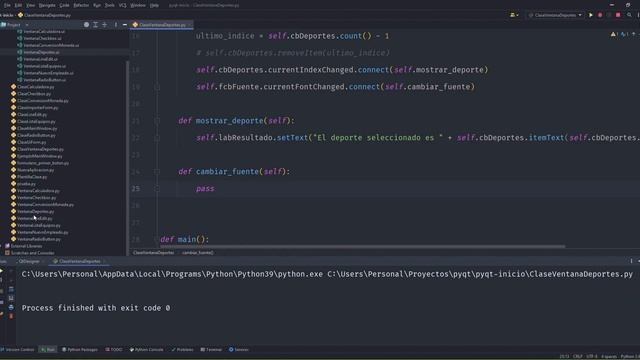
Task: Open the File menu
Action: click(7, 5)
